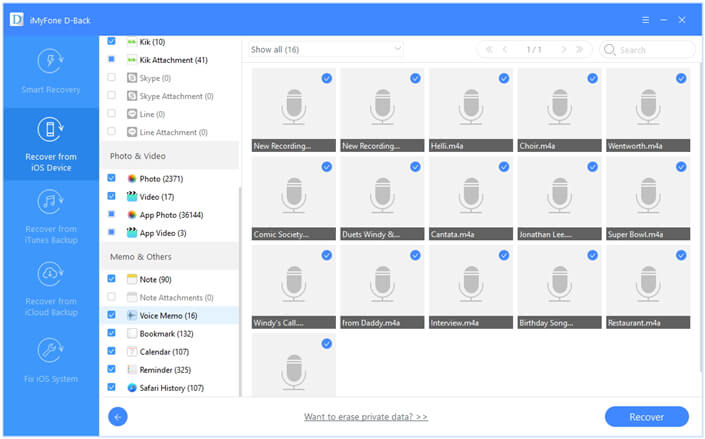705x439 pixels.
Task: Select the Jonathan Lee voice memo thumbnail
Action: coord(559,198)
